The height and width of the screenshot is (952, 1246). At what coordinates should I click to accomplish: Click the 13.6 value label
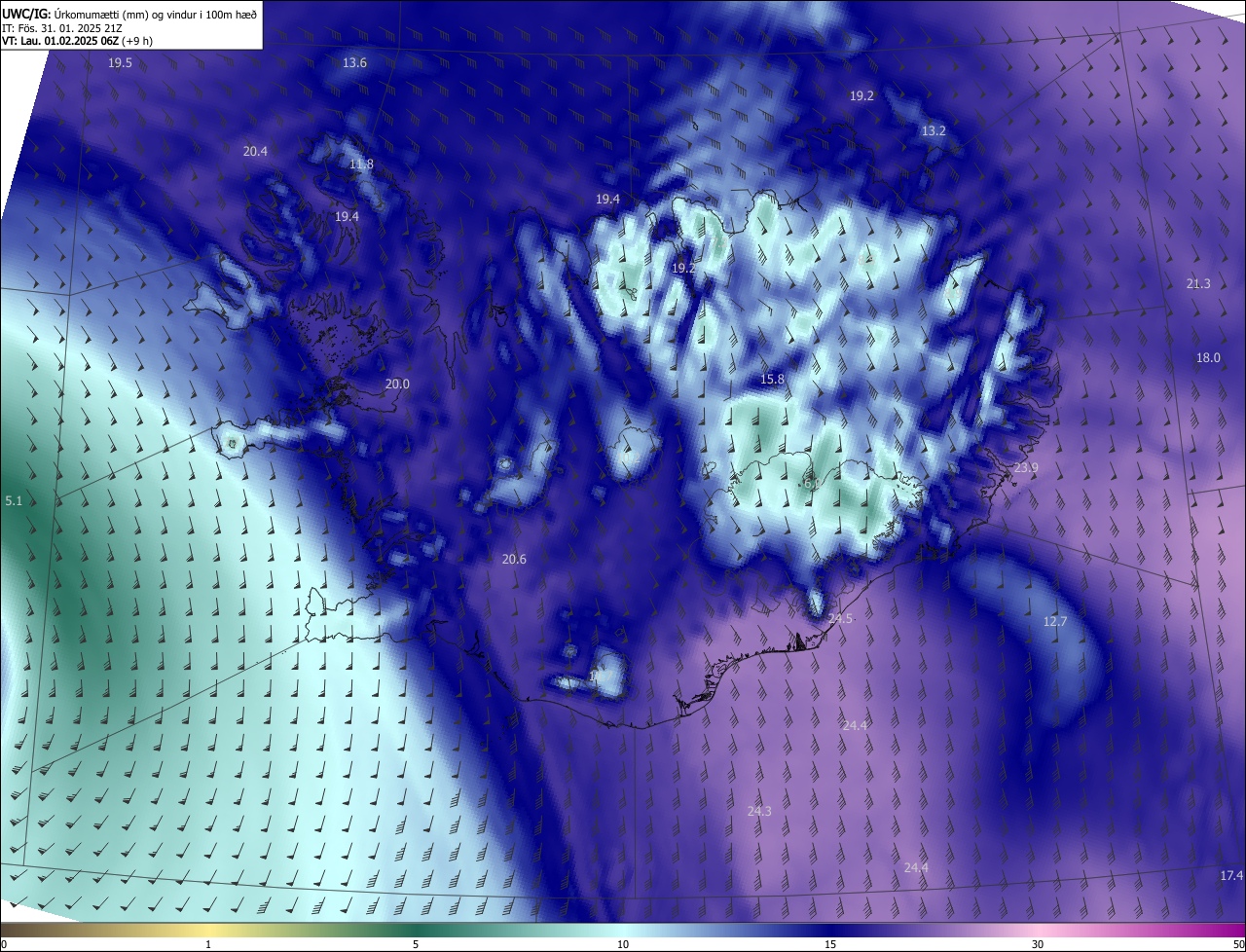click(x=354, y=63)
